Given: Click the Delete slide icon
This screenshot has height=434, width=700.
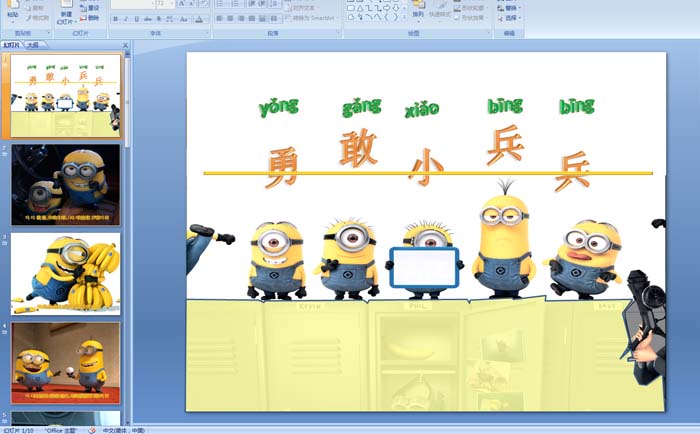Looking at the screenshot, I should [x=88, y=18].
